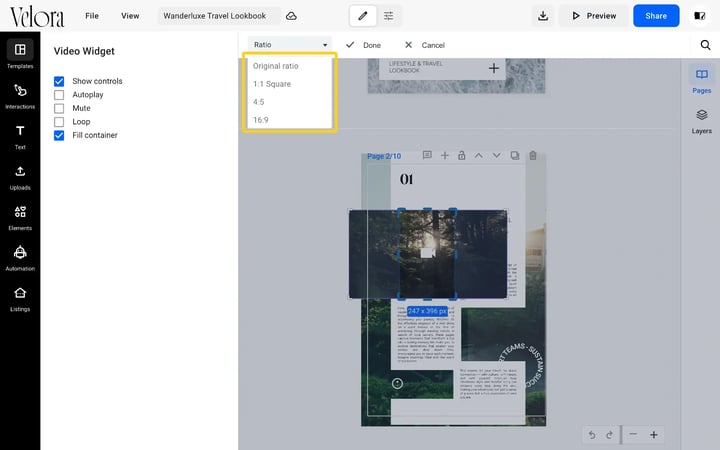The height and width of the screenshot is (450, 720).
Task: Open the Listings panel
Action: pos(20,298)
